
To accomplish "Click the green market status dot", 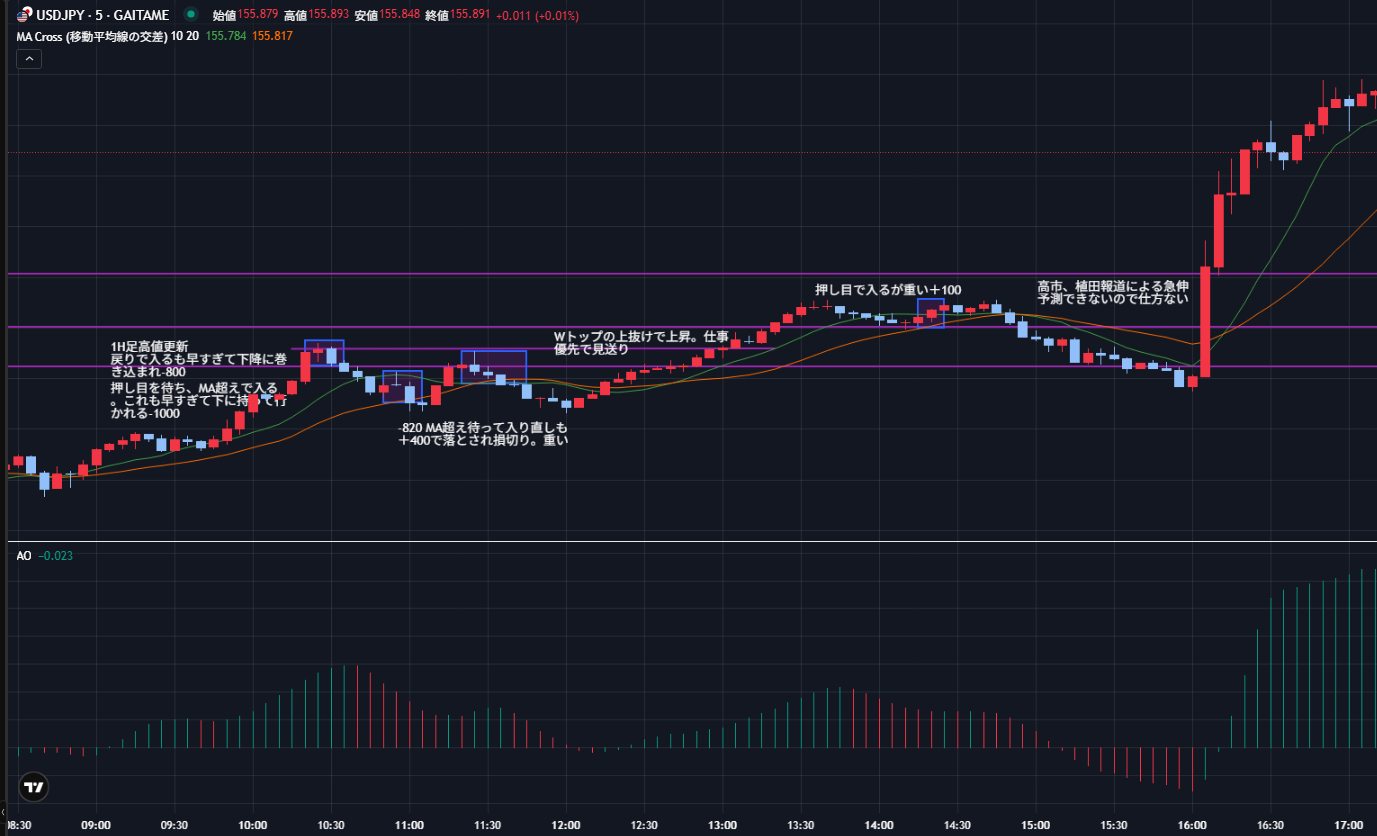I will [190, 14].
